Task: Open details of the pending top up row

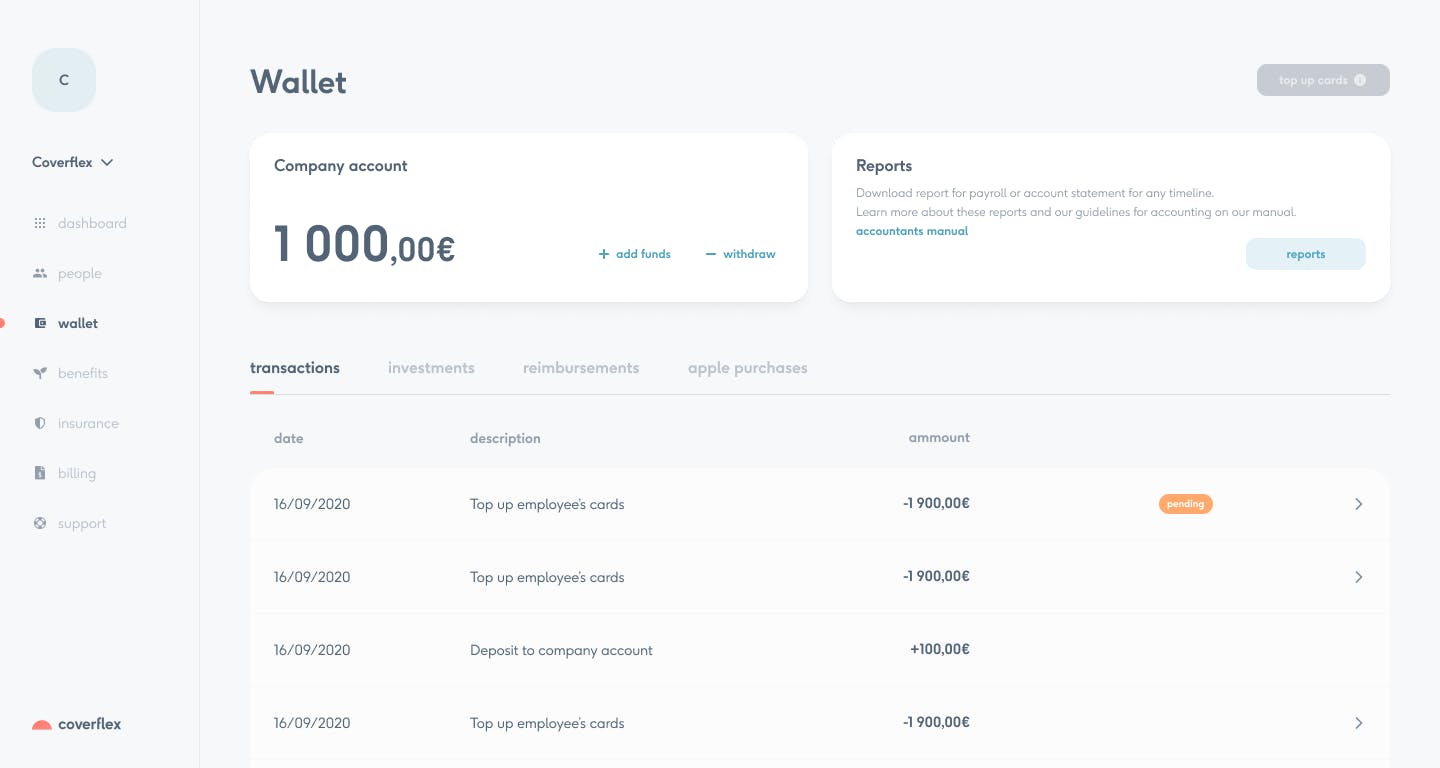Action: pyautogui.click(x=1359, y=504)
